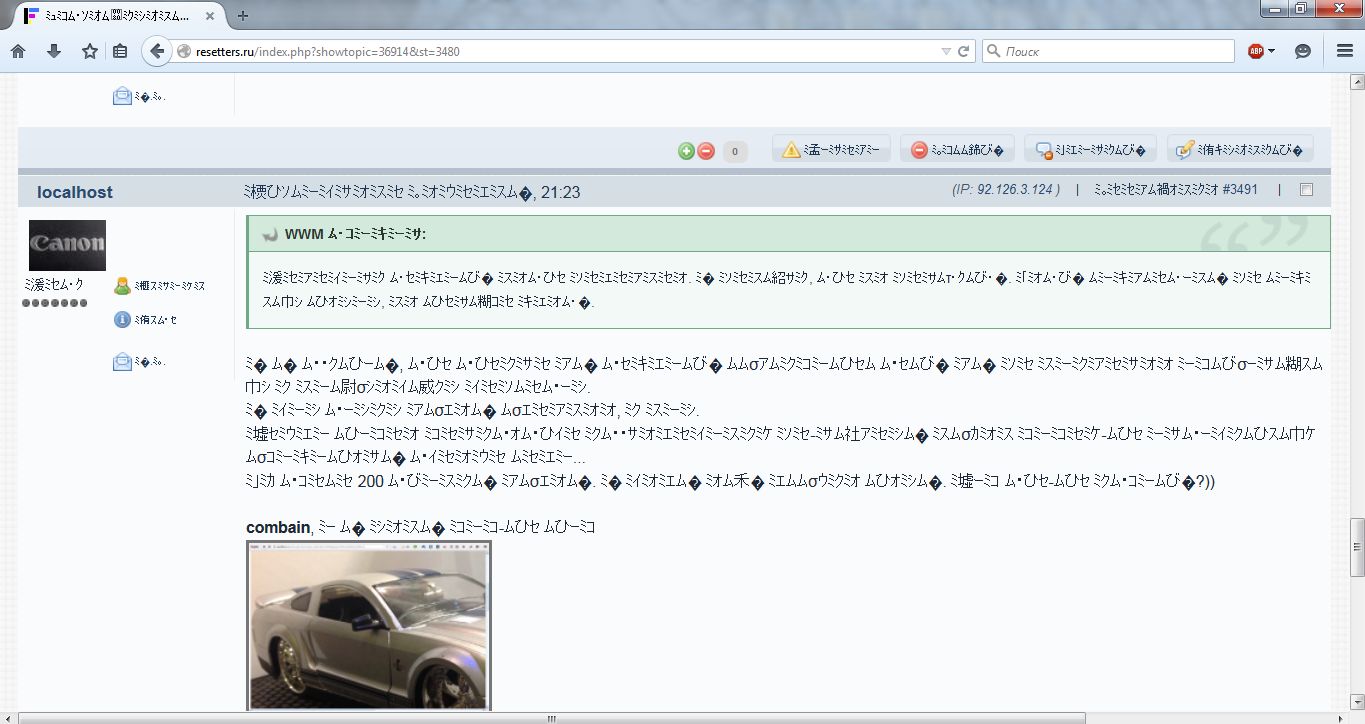This screenshot has width=1365, height=724.
Task: Click the Canon avatar image
Action: coord(67,245)
